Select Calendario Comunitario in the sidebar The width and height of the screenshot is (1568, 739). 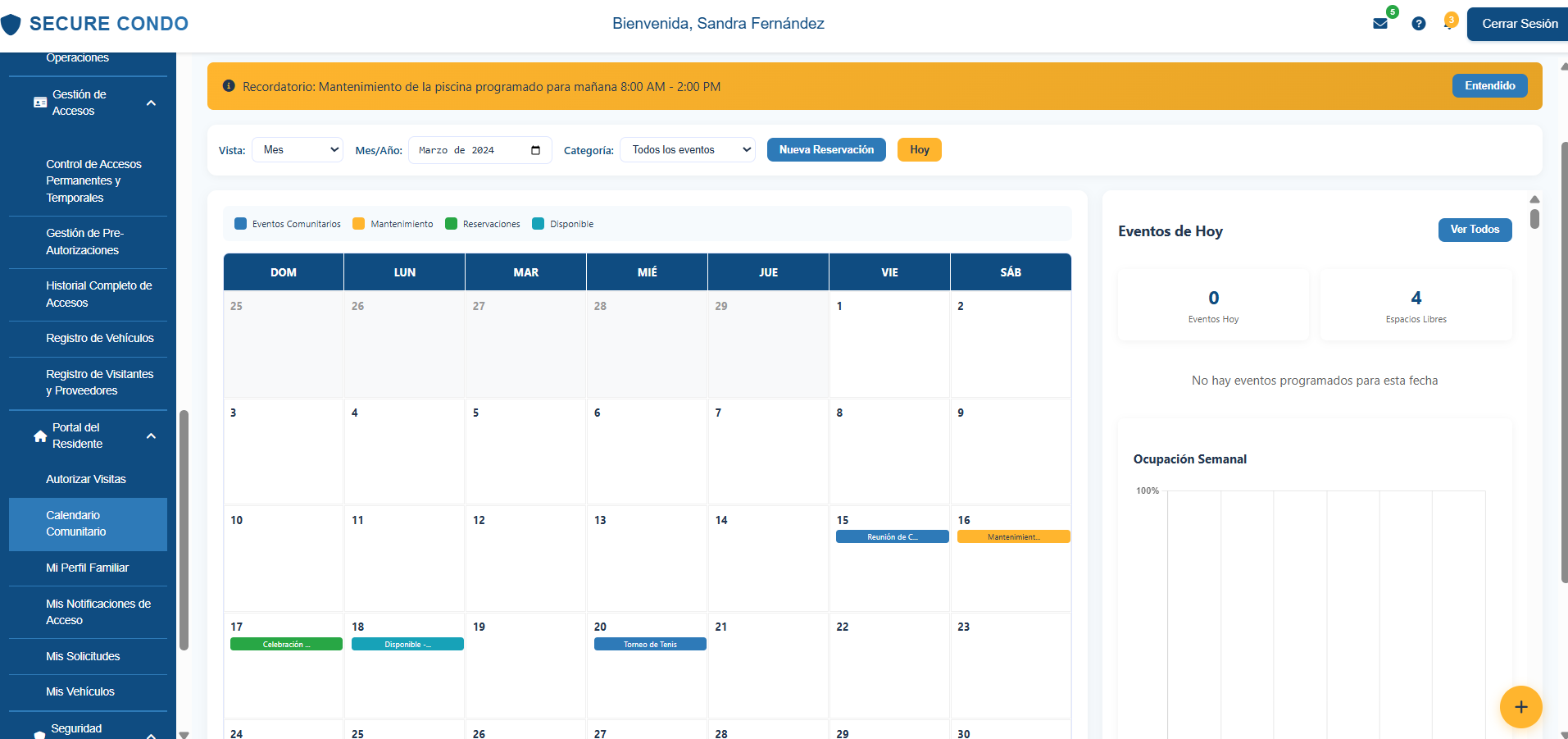(88, 524)
